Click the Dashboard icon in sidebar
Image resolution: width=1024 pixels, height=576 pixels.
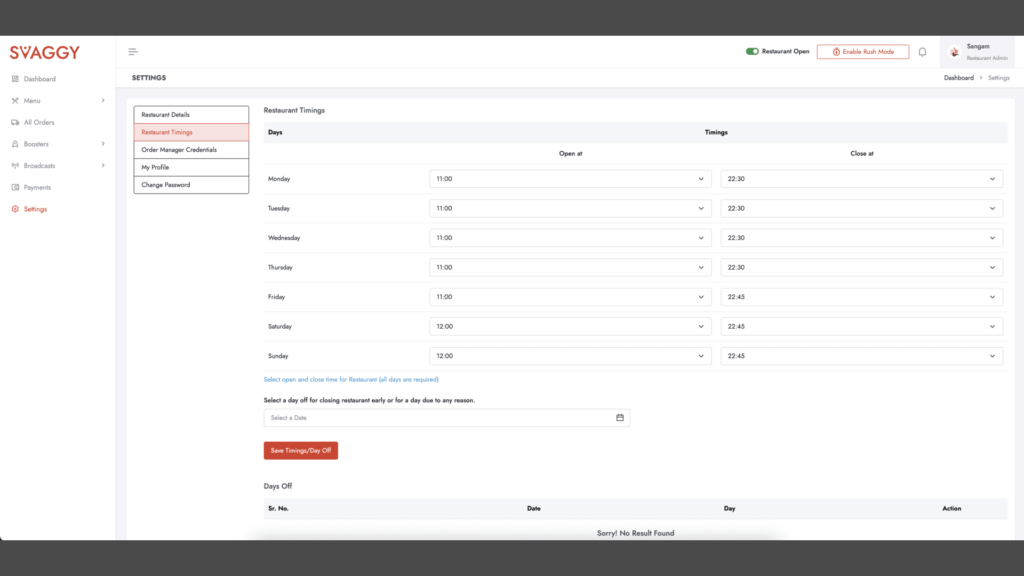point(15,79)
